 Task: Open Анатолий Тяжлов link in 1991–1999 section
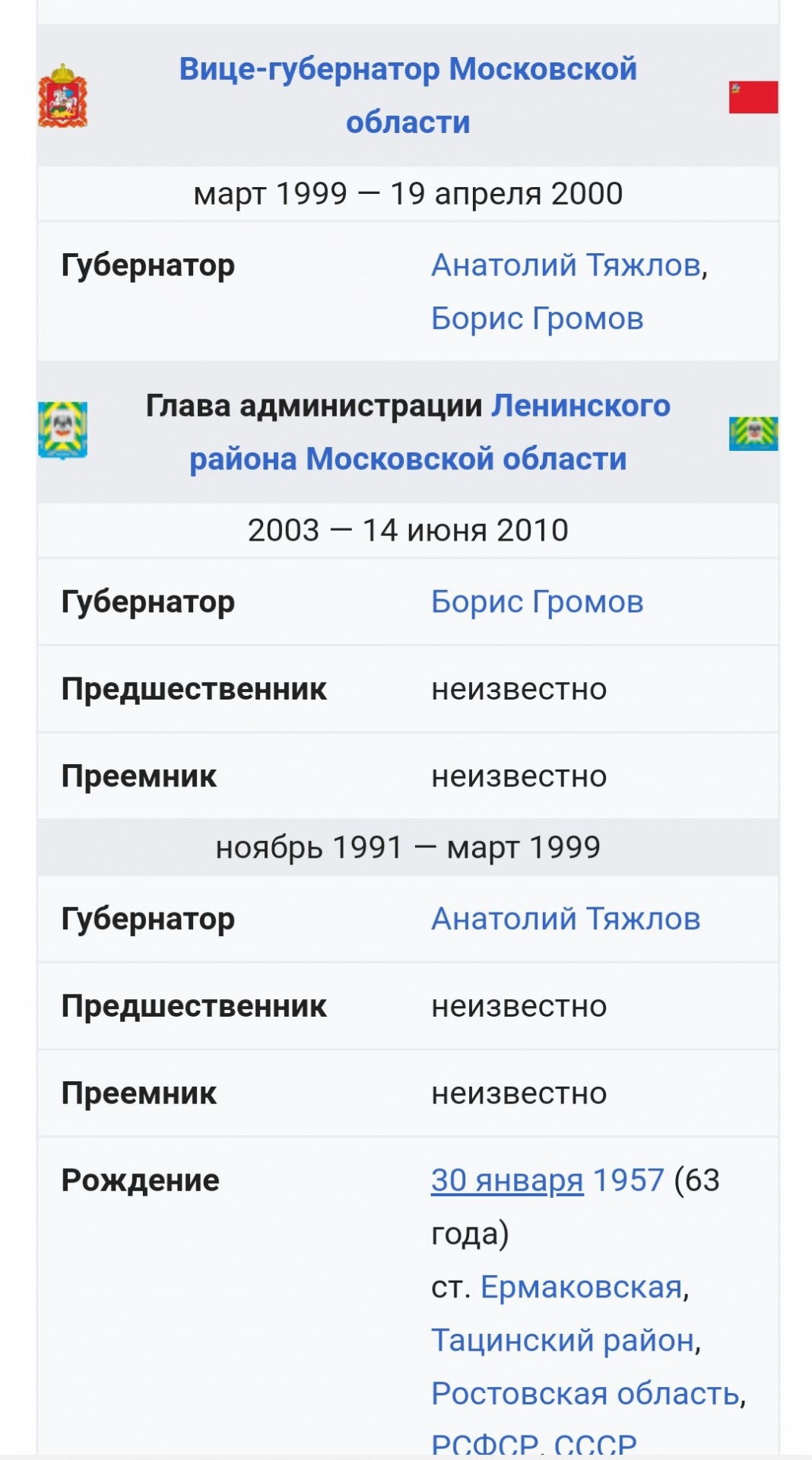[x=566, y=919]
